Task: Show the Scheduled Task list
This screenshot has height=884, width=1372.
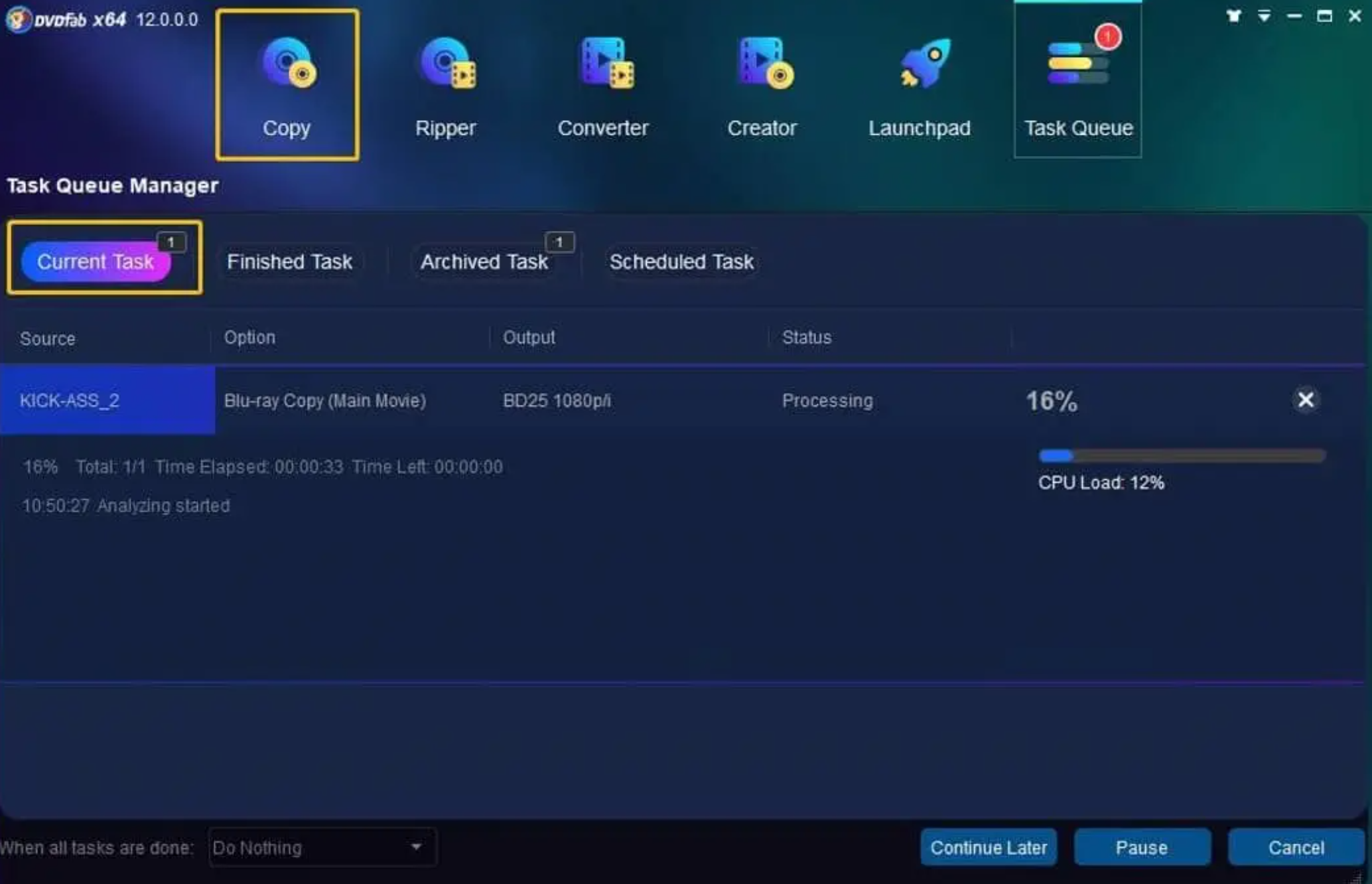Action: (x=681, y=261)
